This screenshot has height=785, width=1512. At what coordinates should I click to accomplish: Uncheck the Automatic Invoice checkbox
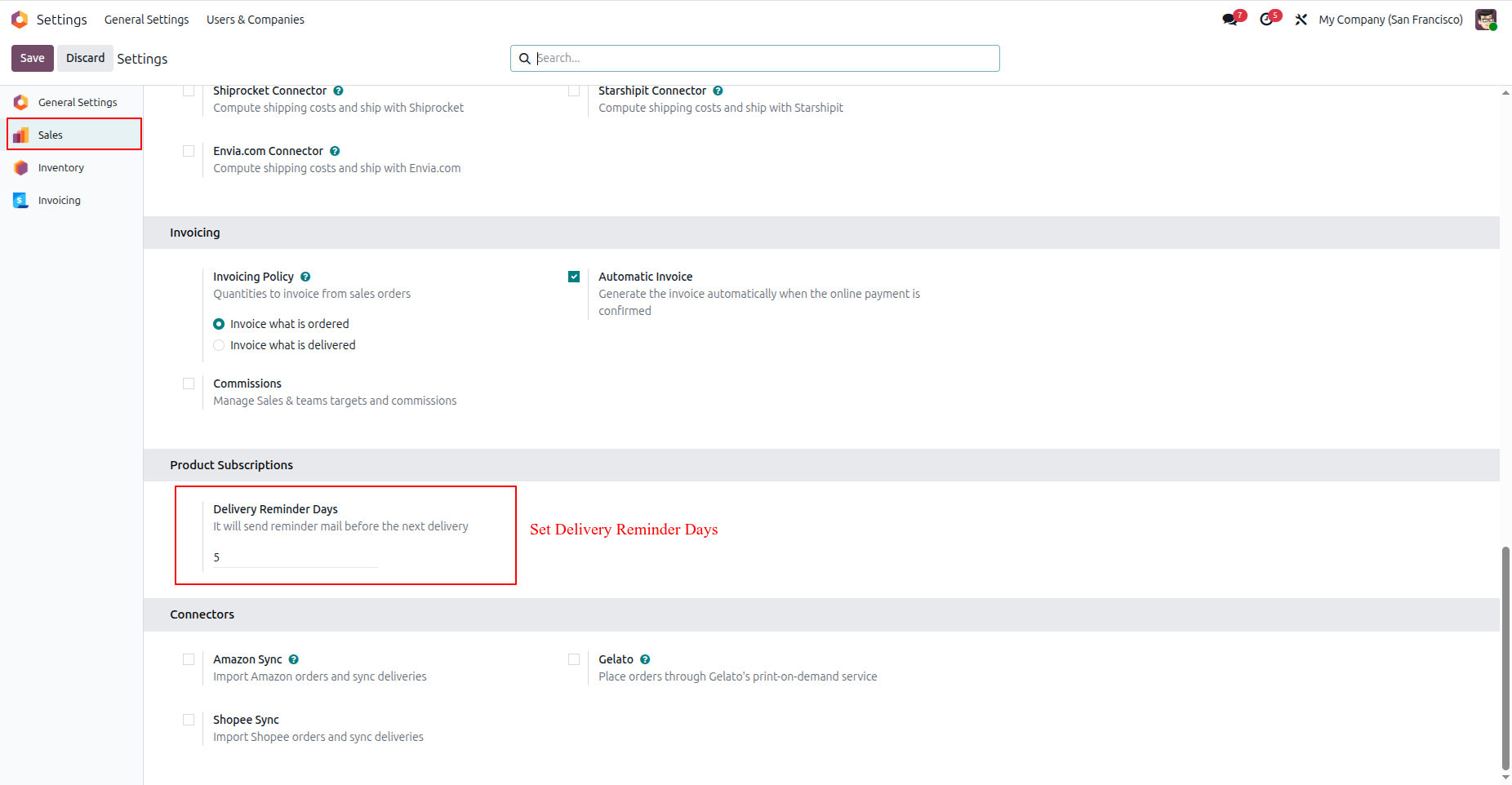574,277
